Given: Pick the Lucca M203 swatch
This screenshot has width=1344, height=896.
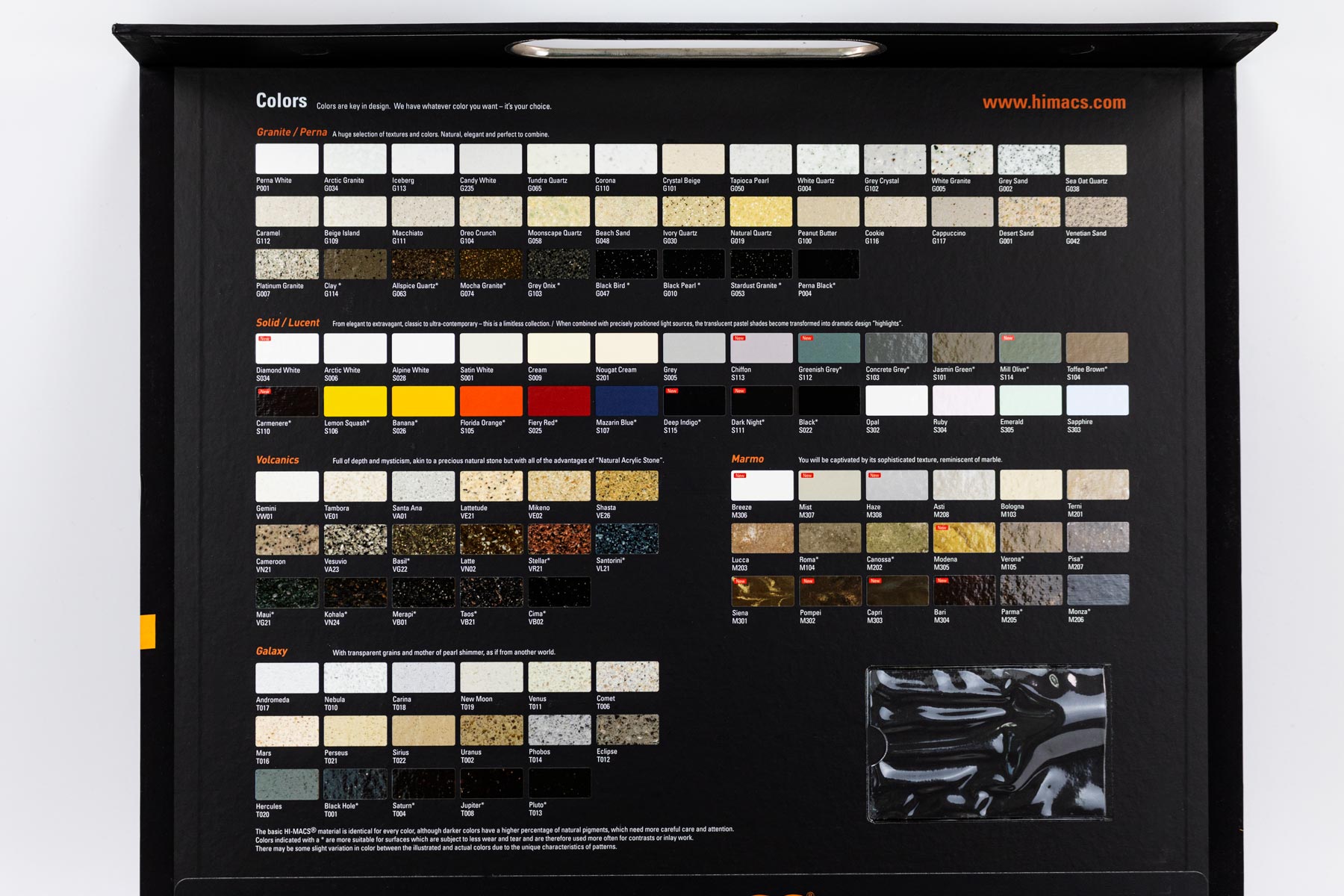Looking at the screenshot, I should pyautogui.click(x=762, y=538).
